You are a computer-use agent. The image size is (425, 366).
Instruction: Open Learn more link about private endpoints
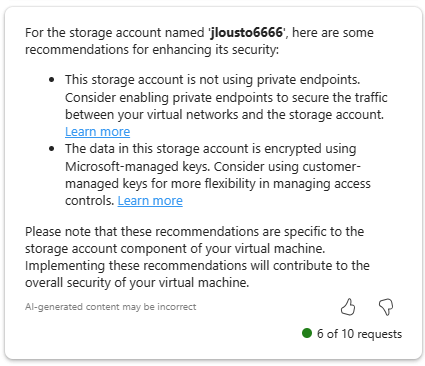coord(97,132)
